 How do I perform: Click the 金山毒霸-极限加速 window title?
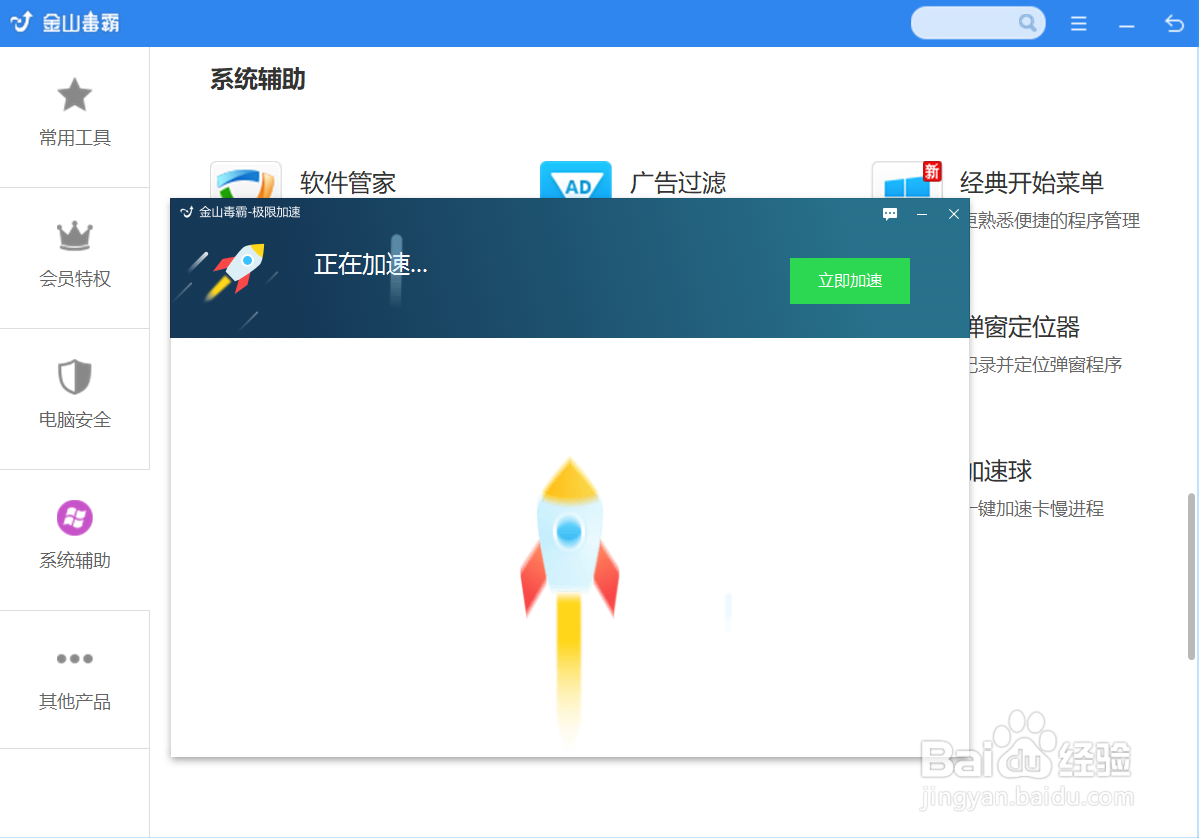pyautogui.click(x=249, y=213)
